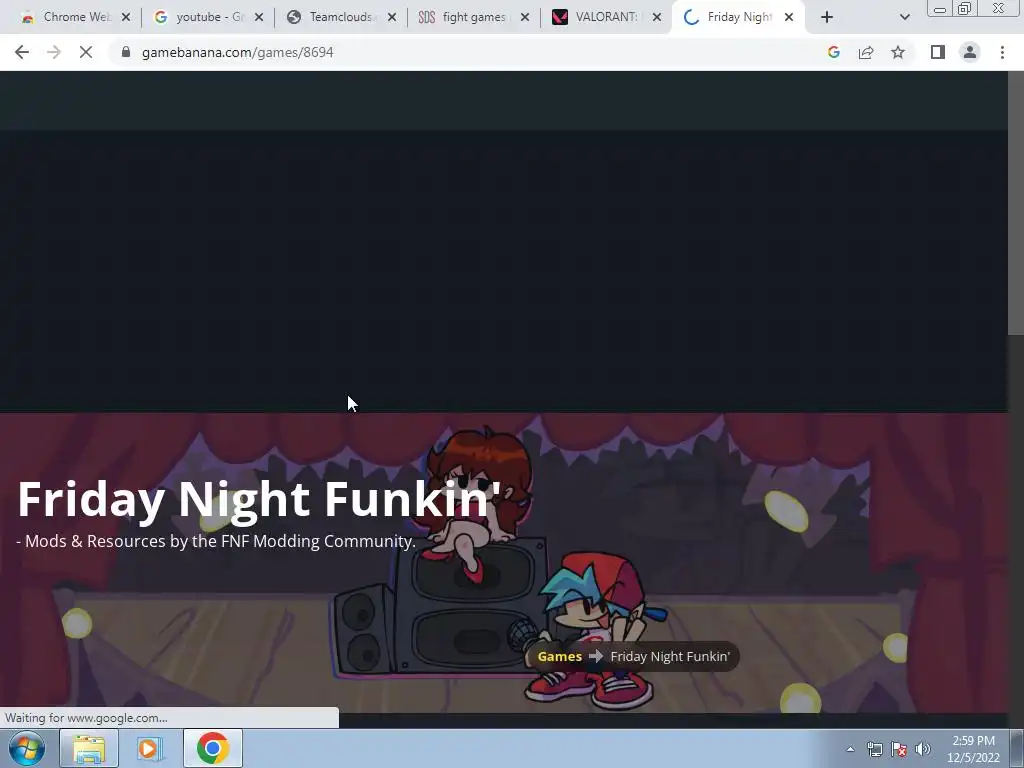Click the Friday Night Funkin' breadcrumb
Viewport: 1024px width, 768px height.
(670, 656)
